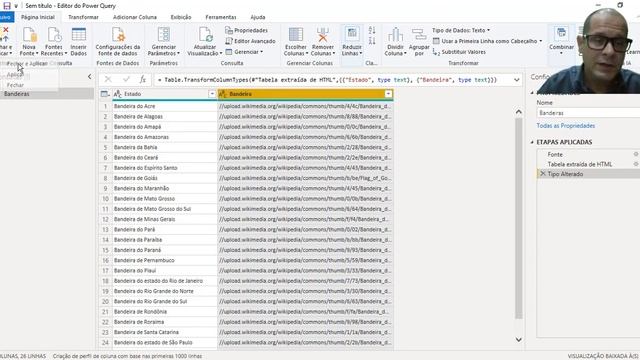The height and width of the screenshot is (360, 640).
Task: Switch to Adicionar Coluna tab
Action: click(x=135, y=17)
